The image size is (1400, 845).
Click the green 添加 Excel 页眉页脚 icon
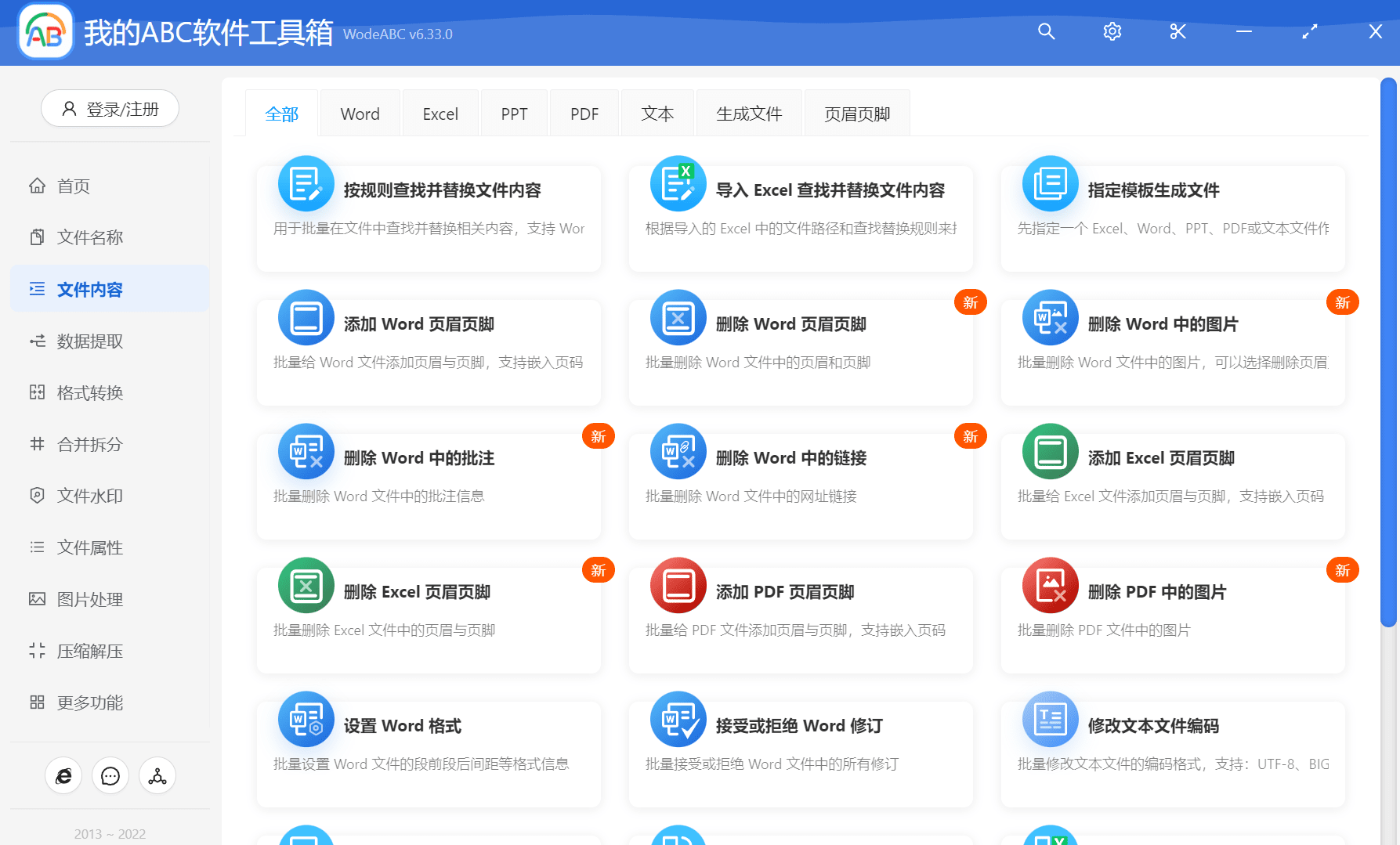tap(1050, 452)
